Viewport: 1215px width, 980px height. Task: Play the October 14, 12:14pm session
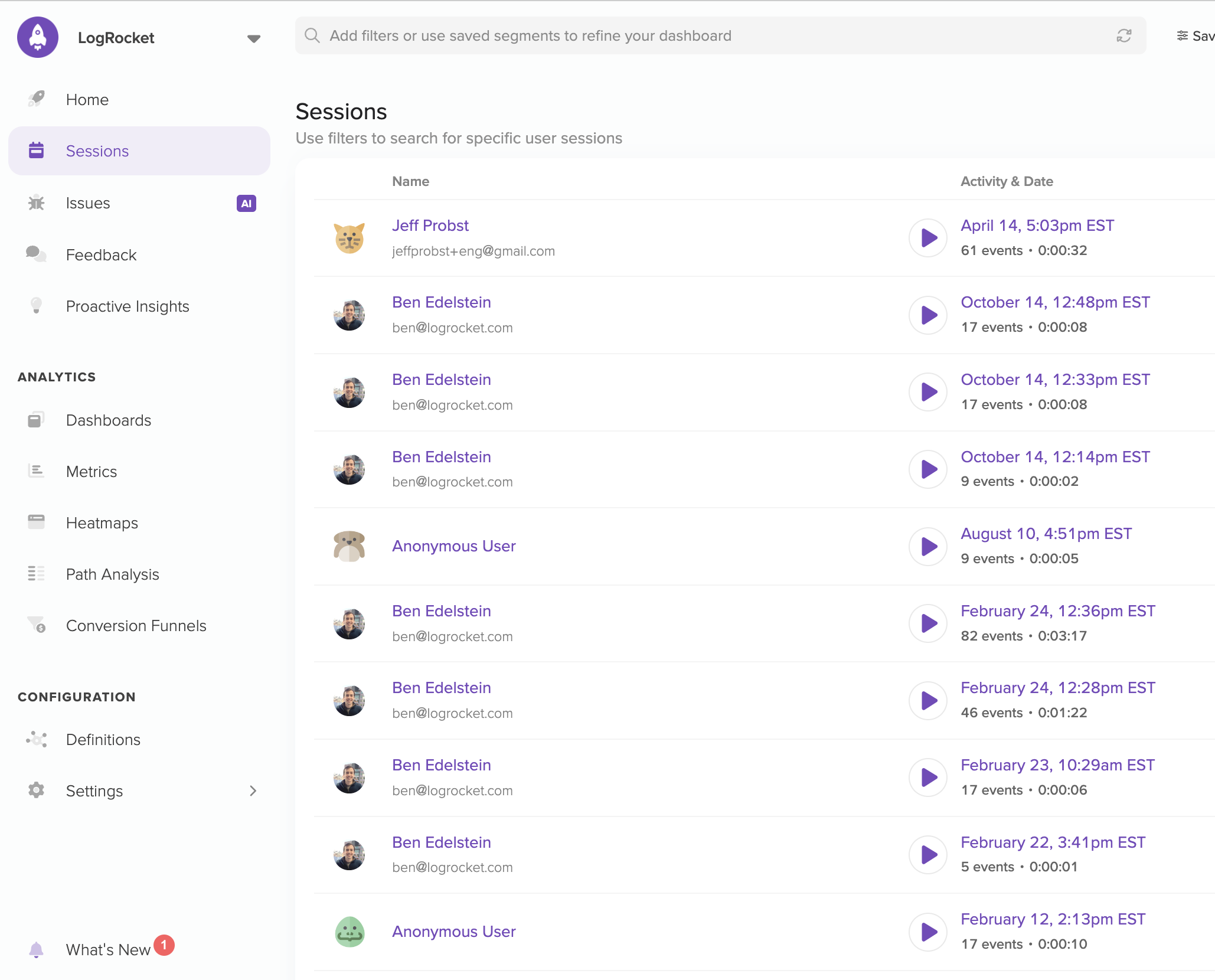pos(928,469)
